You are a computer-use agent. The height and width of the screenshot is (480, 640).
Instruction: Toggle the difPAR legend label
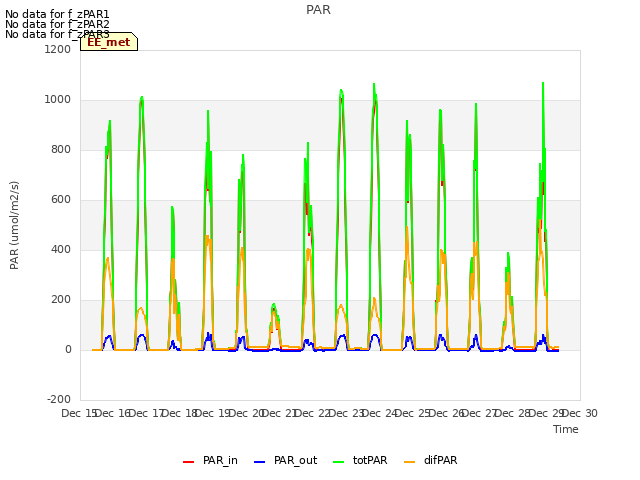tap(440, 460)
